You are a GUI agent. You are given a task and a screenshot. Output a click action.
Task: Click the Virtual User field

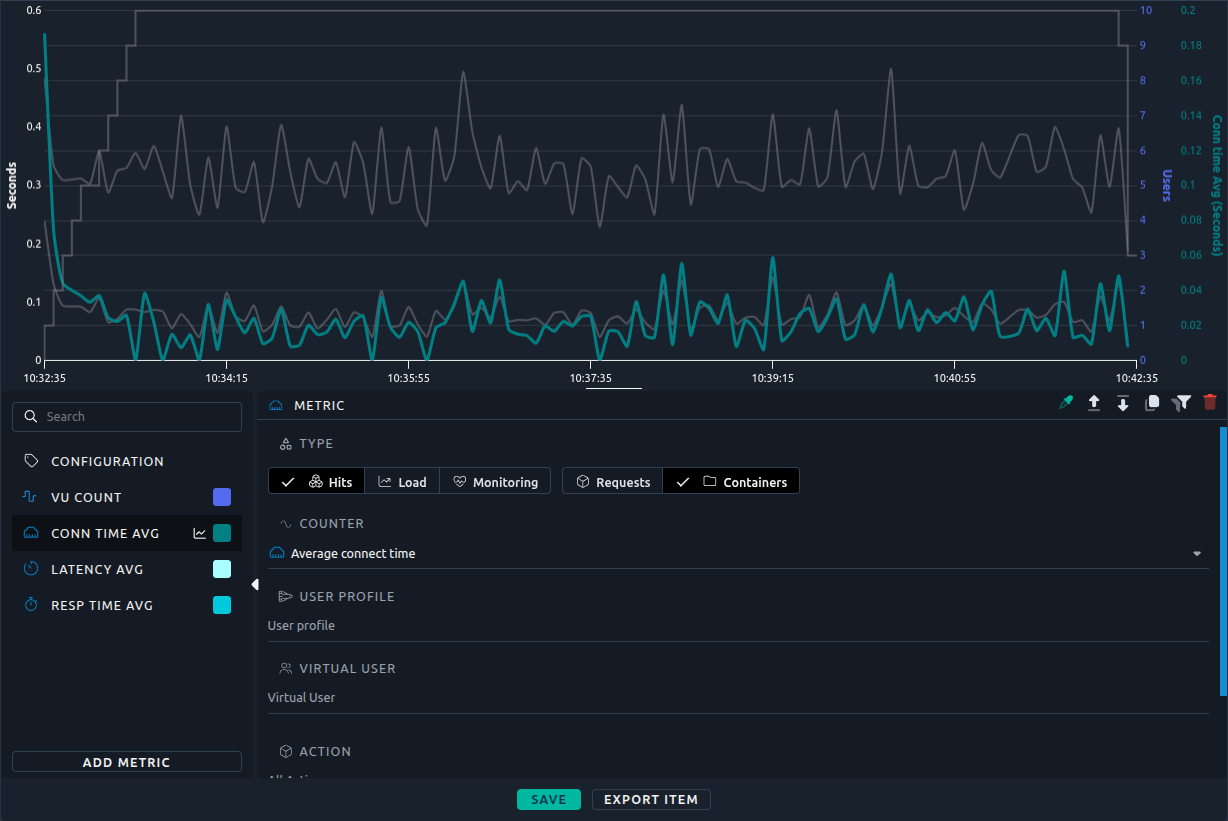[738, 698]
